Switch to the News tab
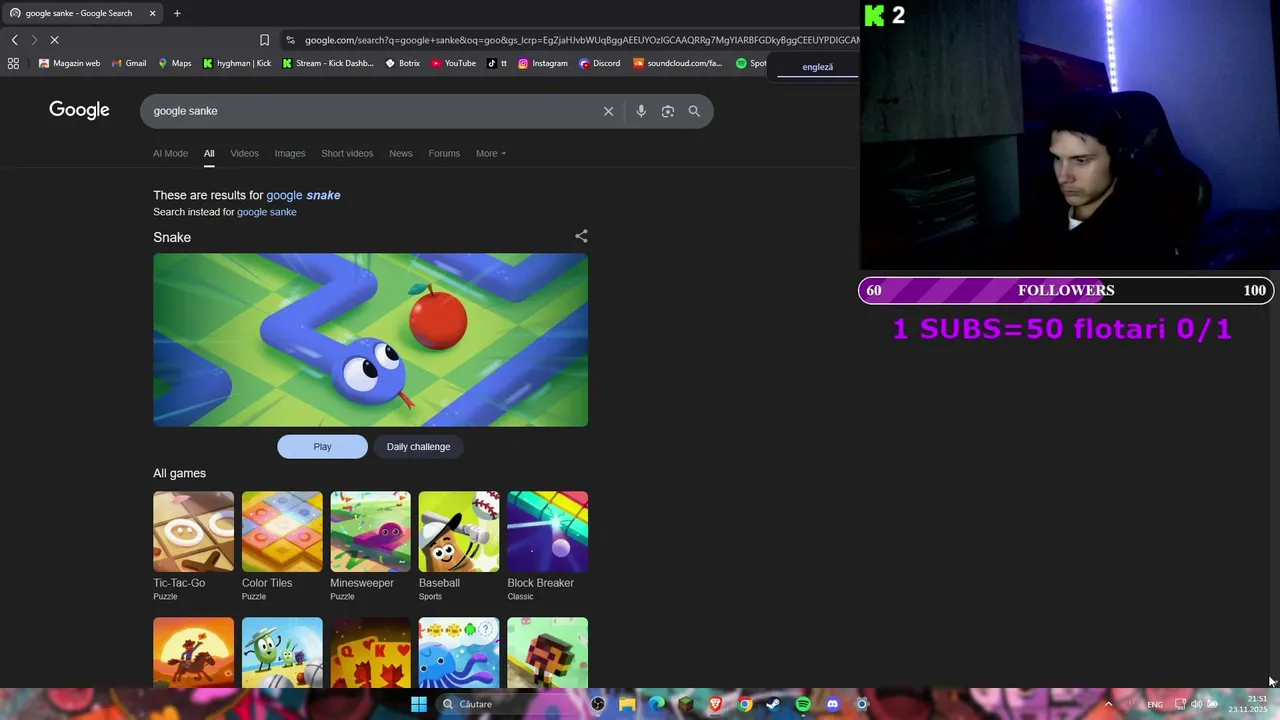 click(400, 153)
